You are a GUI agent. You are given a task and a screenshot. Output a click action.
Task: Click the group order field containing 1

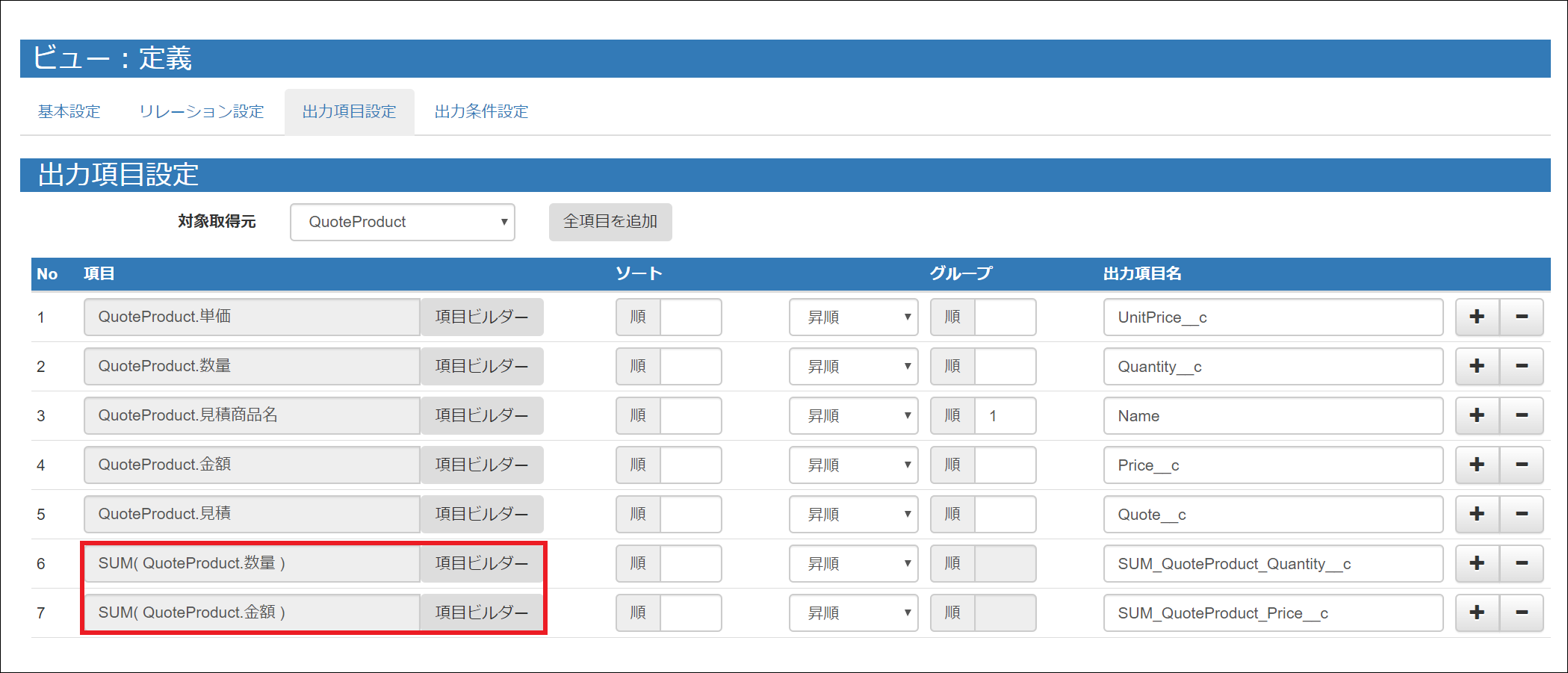pyautogui.click(x=1004, y=415)
